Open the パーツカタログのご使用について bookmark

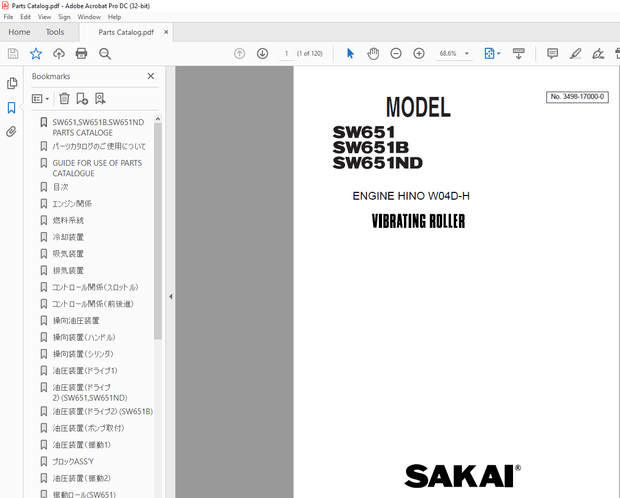[99, 146]
